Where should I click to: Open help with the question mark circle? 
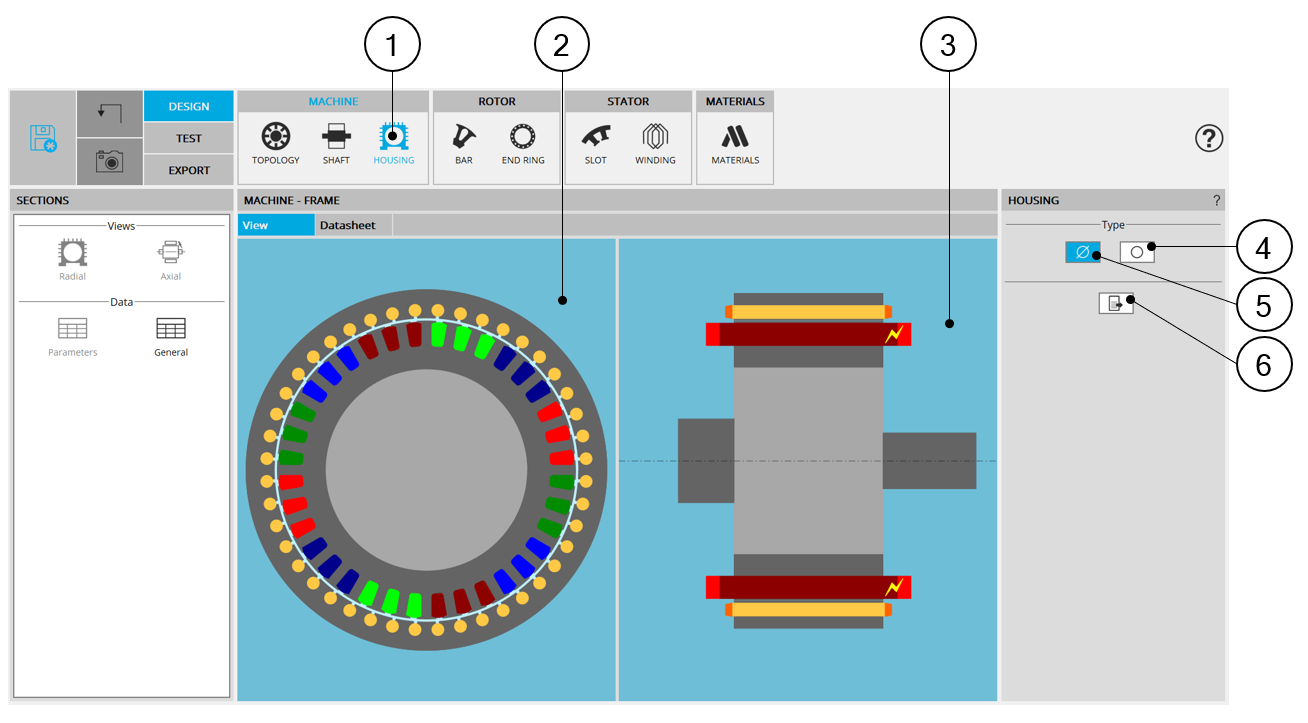pos(1209,139)
